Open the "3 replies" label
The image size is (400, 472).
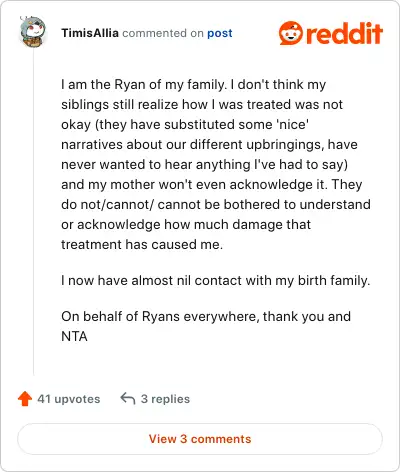coord(165,399)
